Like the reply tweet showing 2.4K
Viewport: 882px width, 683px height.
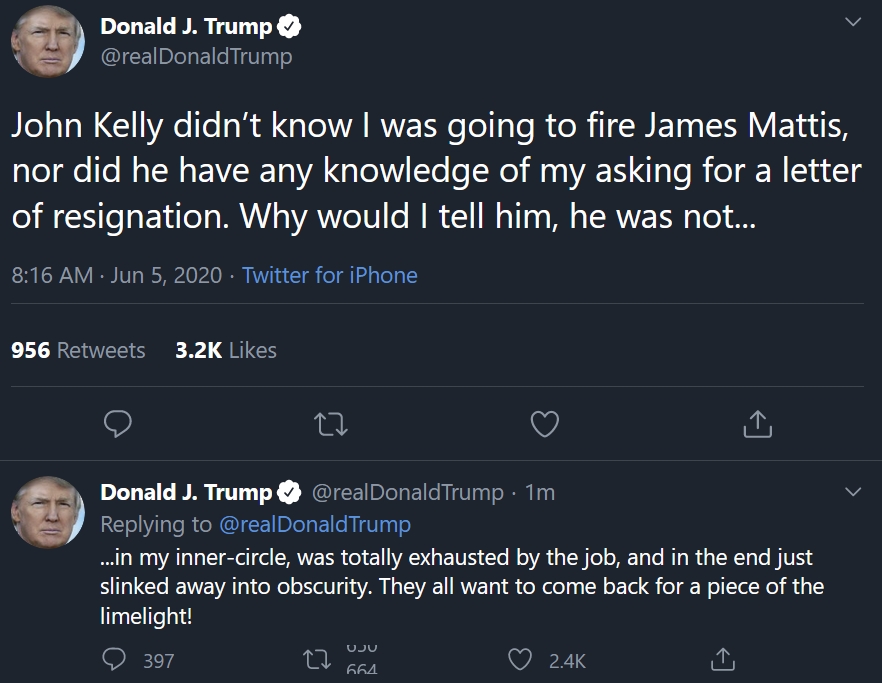click(521, 660)
